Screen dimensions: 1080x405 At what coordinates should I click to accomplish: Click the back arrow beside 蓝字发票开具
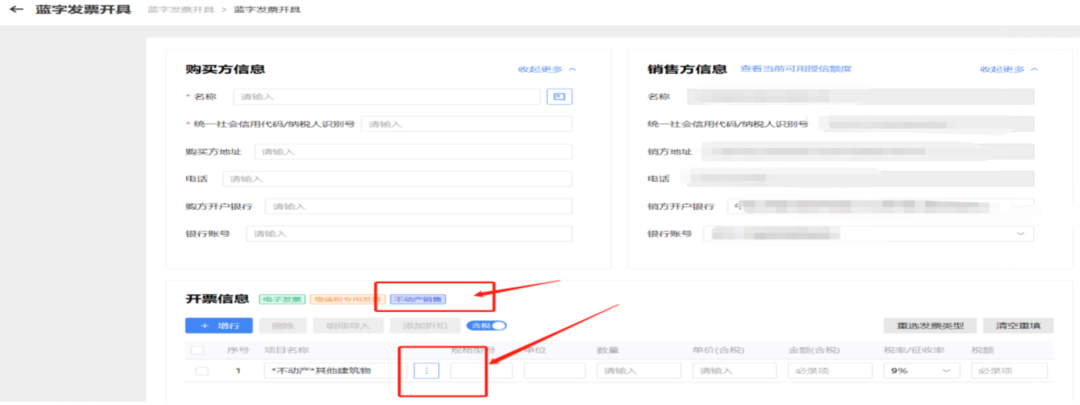tap(16, 10)
